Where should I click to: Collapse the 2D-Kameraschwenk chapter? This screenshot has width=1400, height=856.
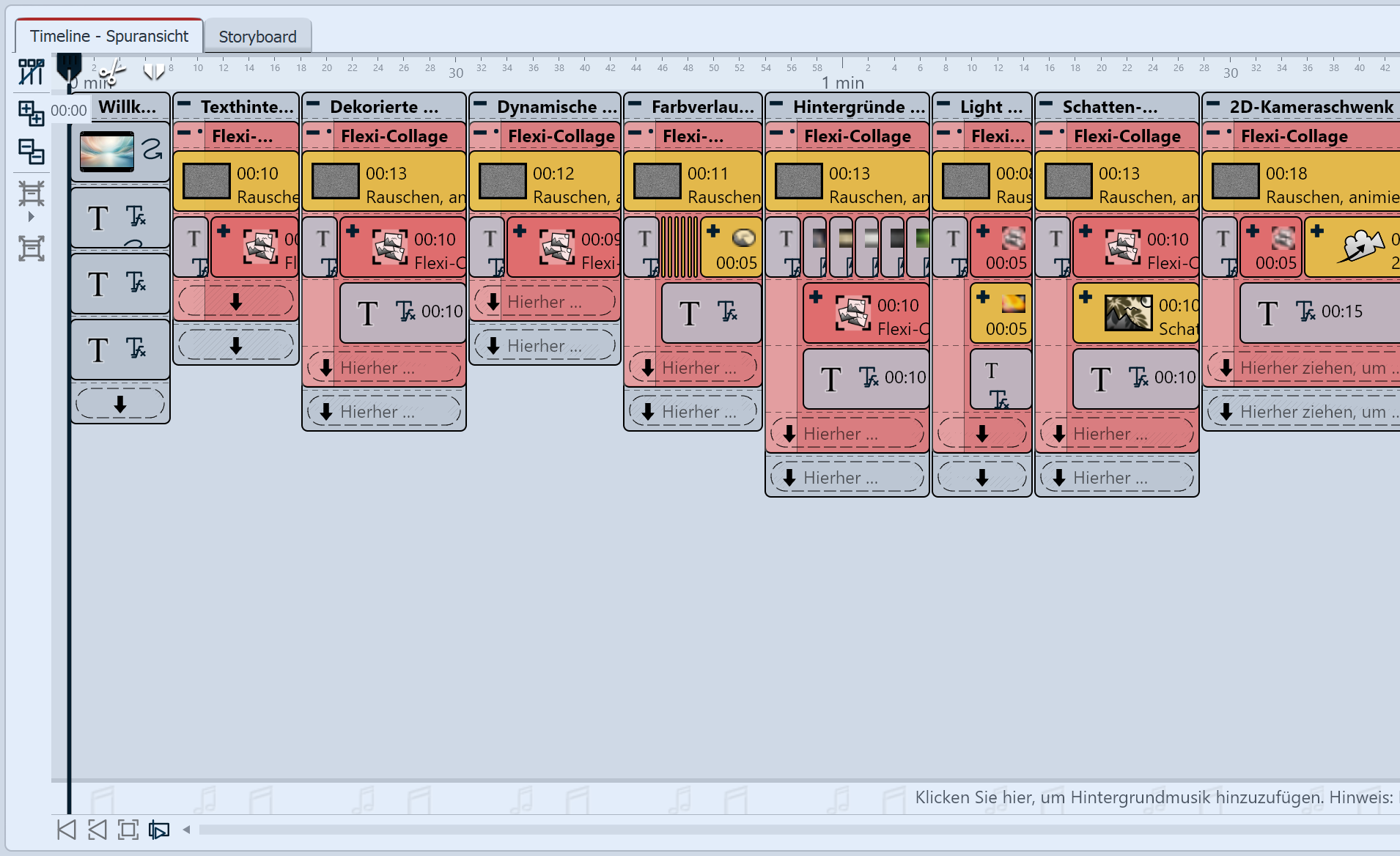coord(1214,105)
